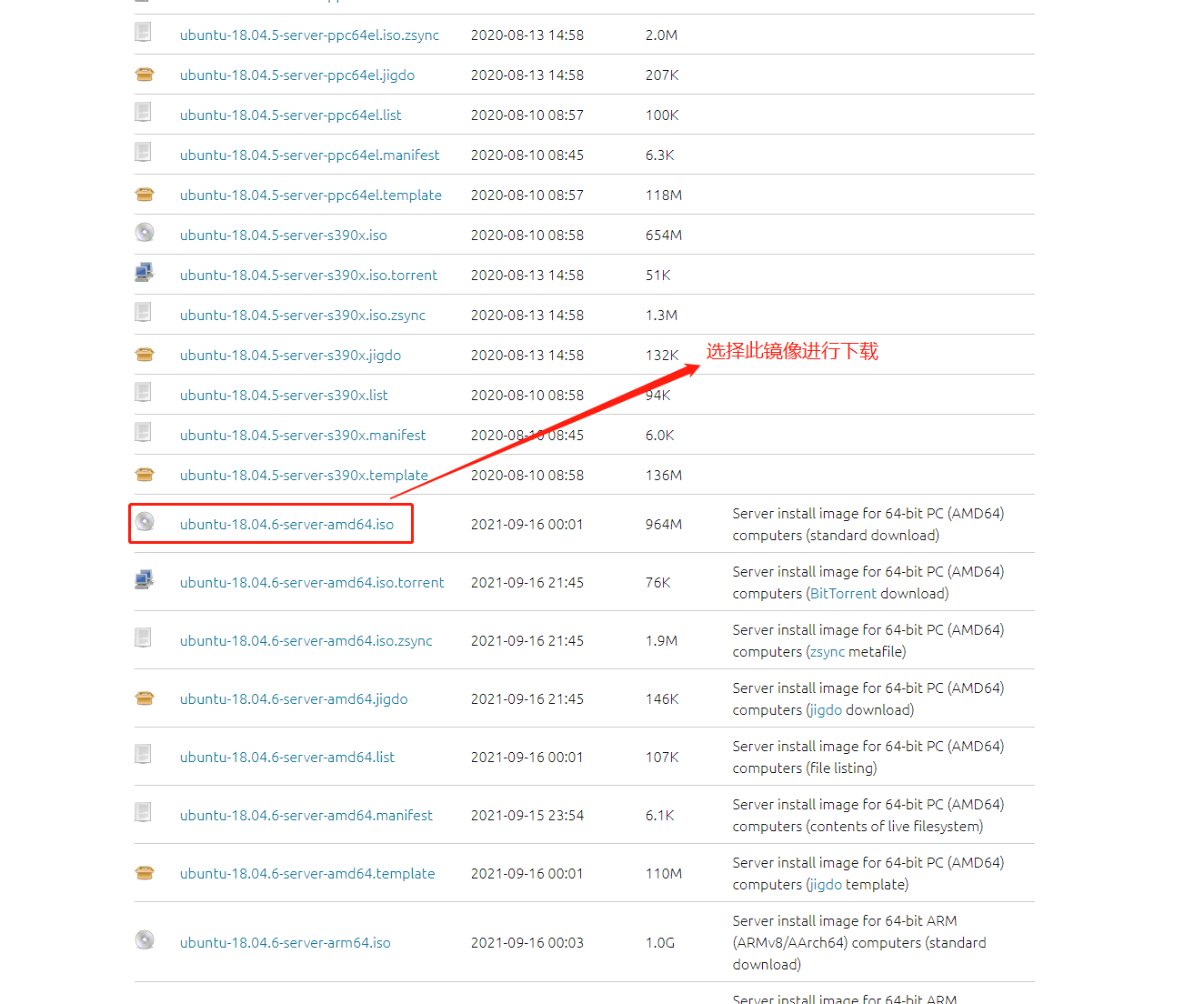Click the file icon beside s390x.list
Image resolution: width=1204 pixels, height=1004 pixels.
click(x=144, y=393)
